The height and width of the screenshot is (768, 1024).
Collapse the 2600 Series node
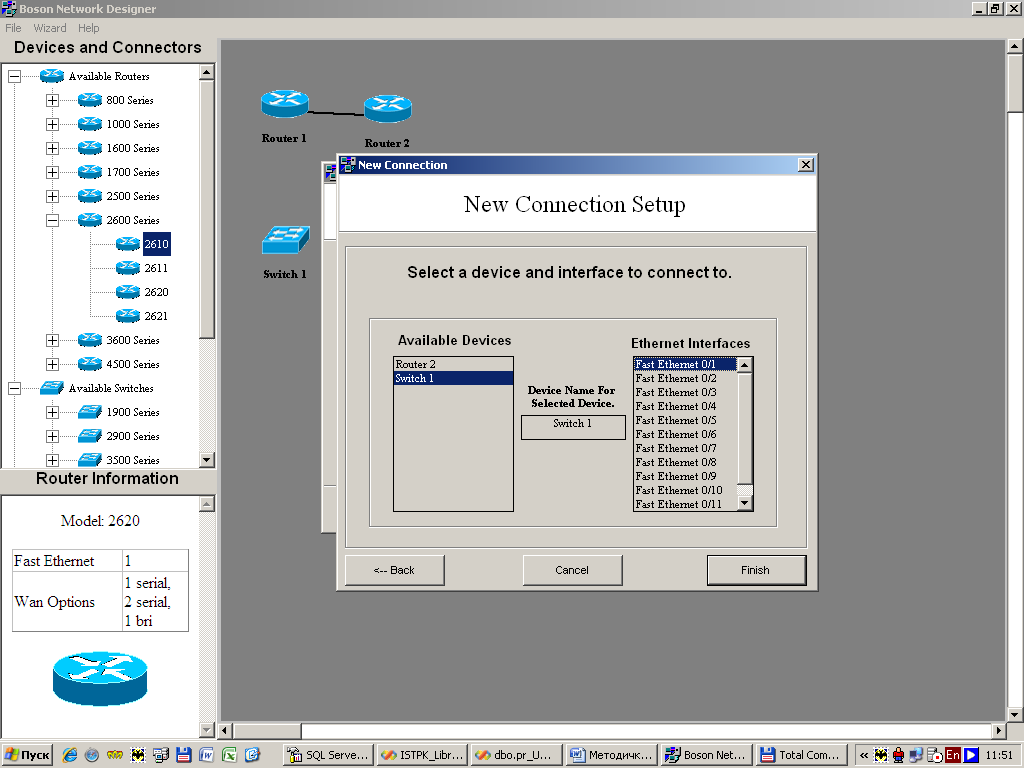(52, 220)
